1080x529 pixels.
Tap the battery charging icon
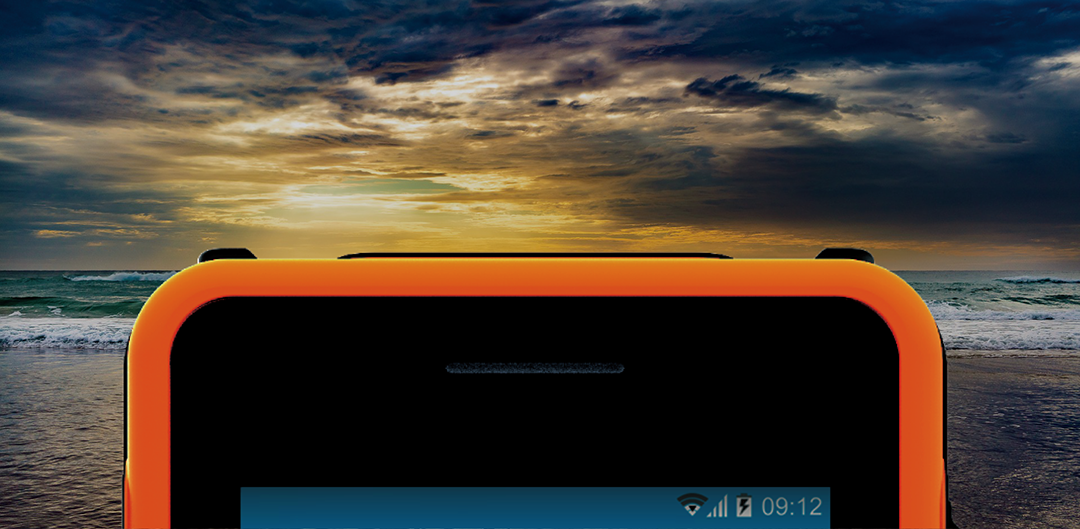click(743, 506)
